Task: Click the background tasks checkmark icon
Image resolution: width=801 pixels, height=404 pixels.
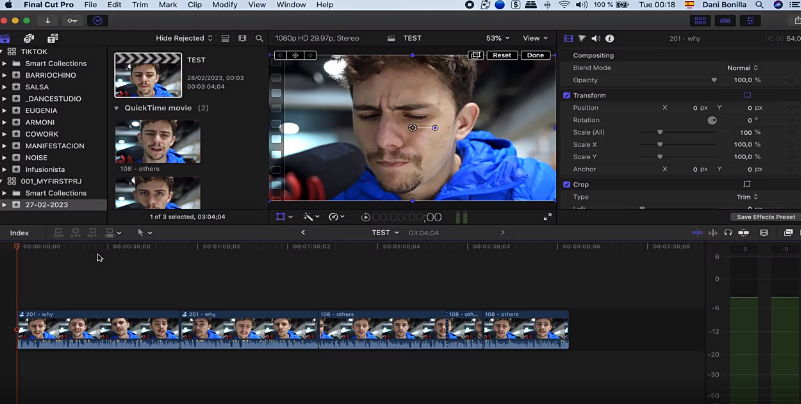Action: 97,20
